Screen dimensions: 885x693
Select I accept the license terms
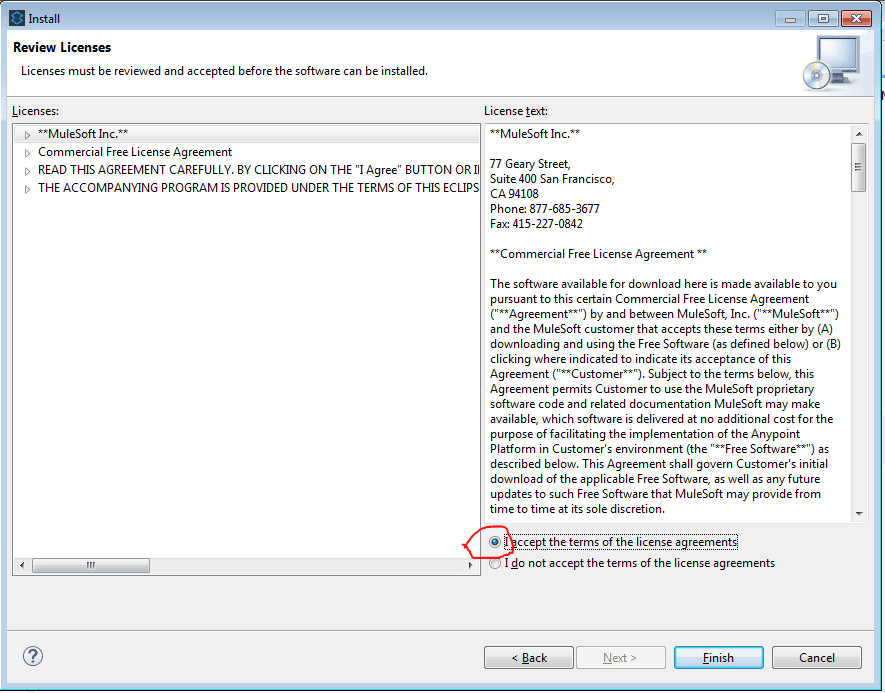495,542
